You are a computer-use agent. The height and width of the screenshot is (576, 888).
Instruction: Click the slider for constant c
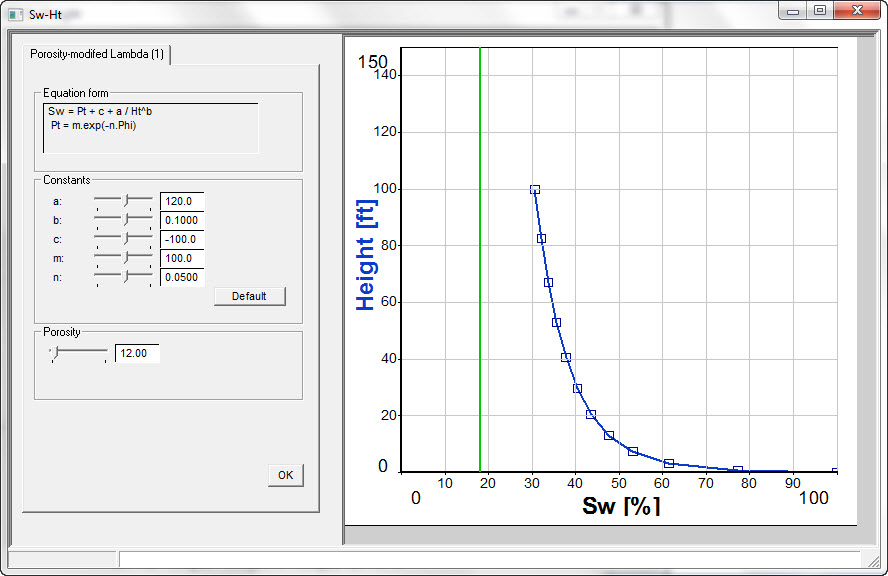pos(124,239)
